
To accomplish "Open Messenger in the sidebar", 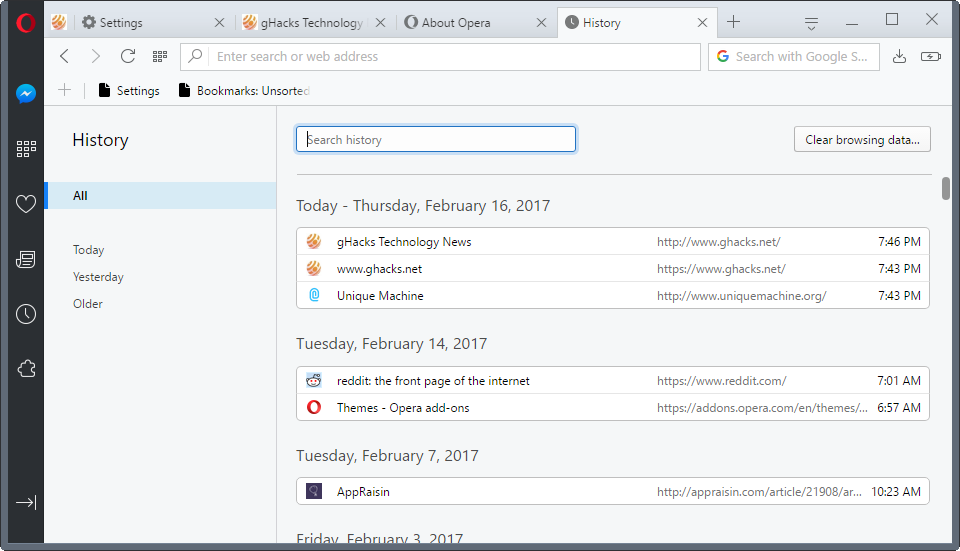I will pyautogui.click(x=26, y=94).
